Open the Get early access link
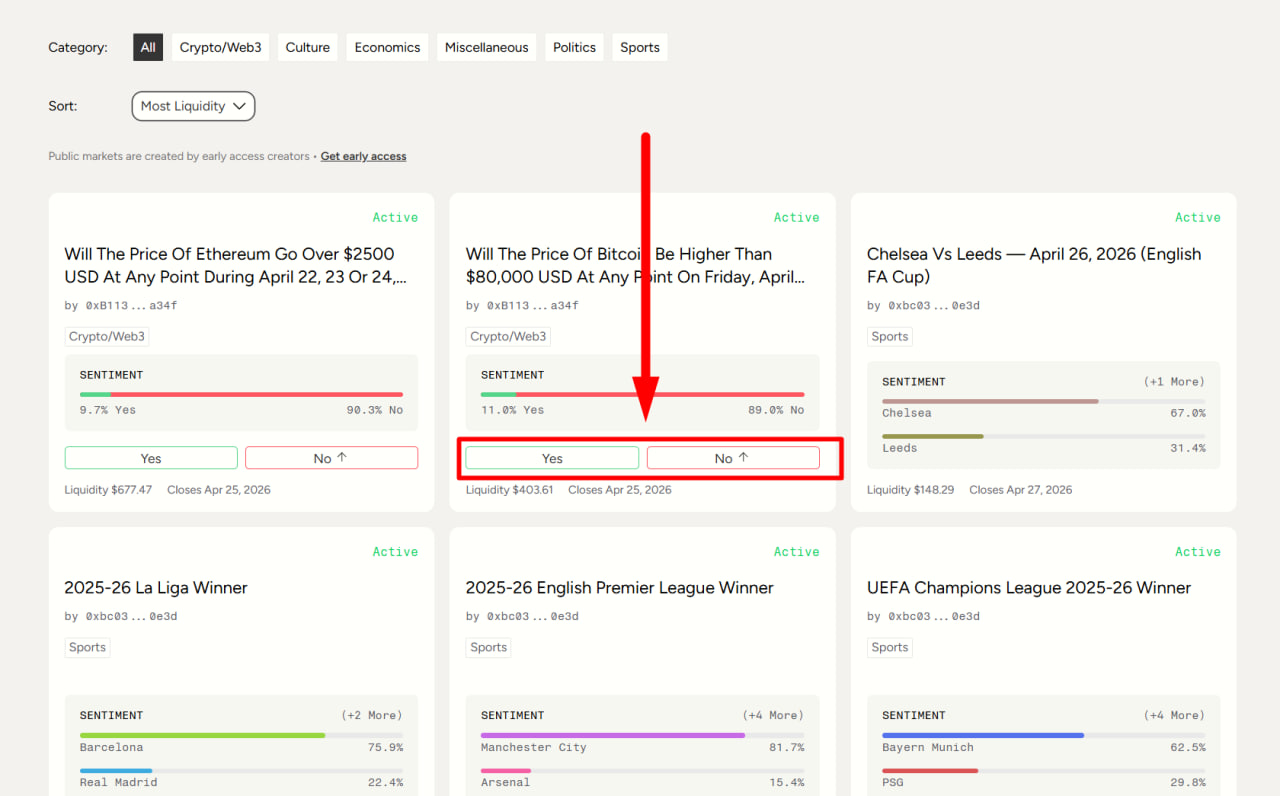The width and height of the screenshot is (1280, 796). [363, 156]
